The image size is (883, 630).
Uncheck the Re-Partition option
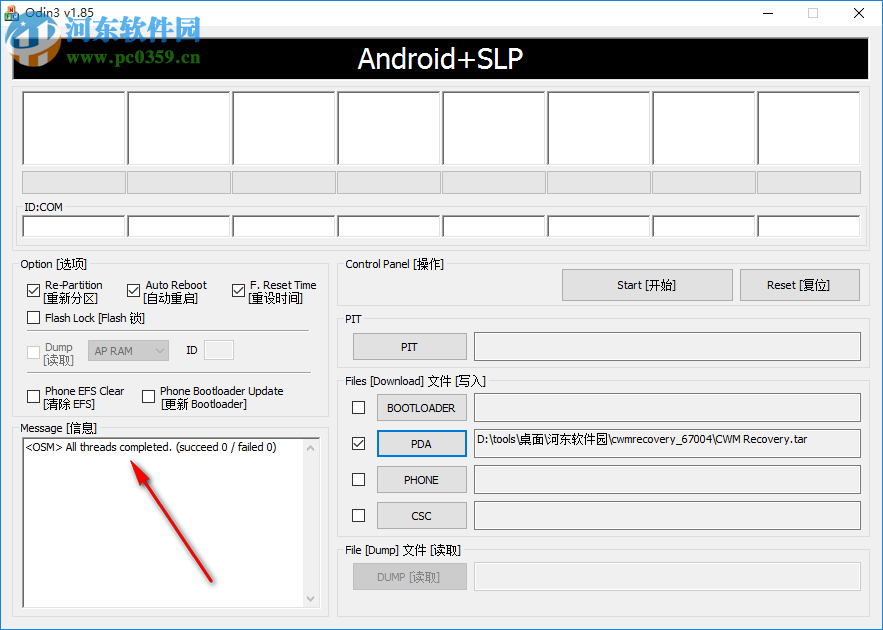pyautogui.click(x=33, y=290)
